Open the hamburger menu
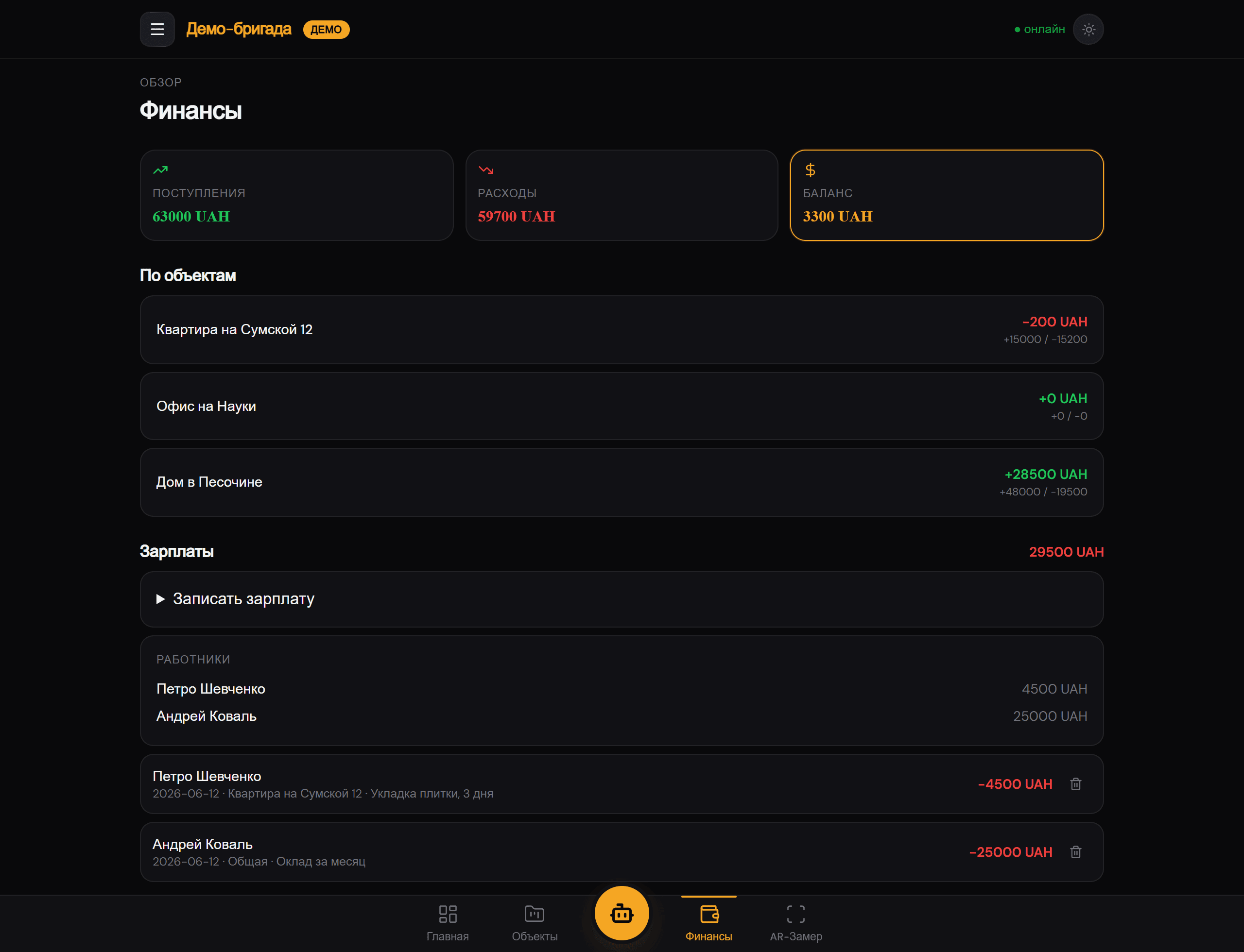Screen dimensions: 1244x952 point(157,29)
